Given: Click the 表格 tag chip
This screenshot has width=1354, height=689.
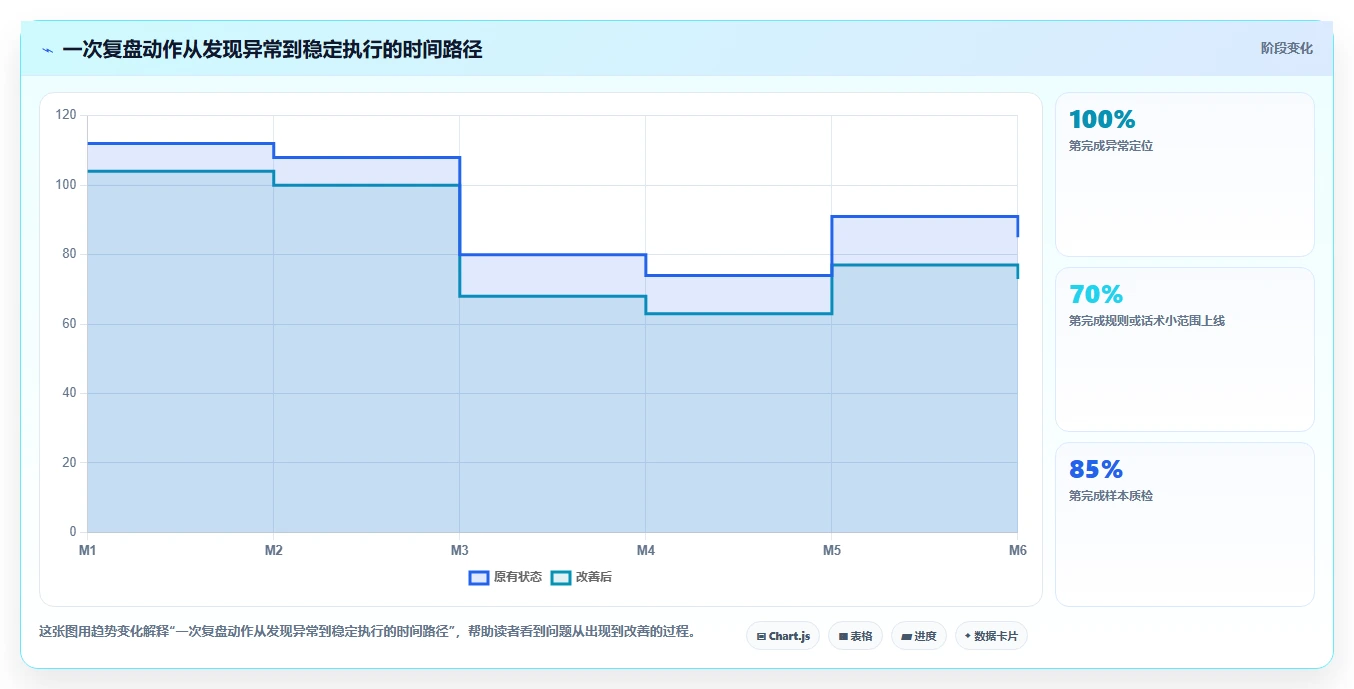Looking at the screenshot, I should tap(855, 636).
